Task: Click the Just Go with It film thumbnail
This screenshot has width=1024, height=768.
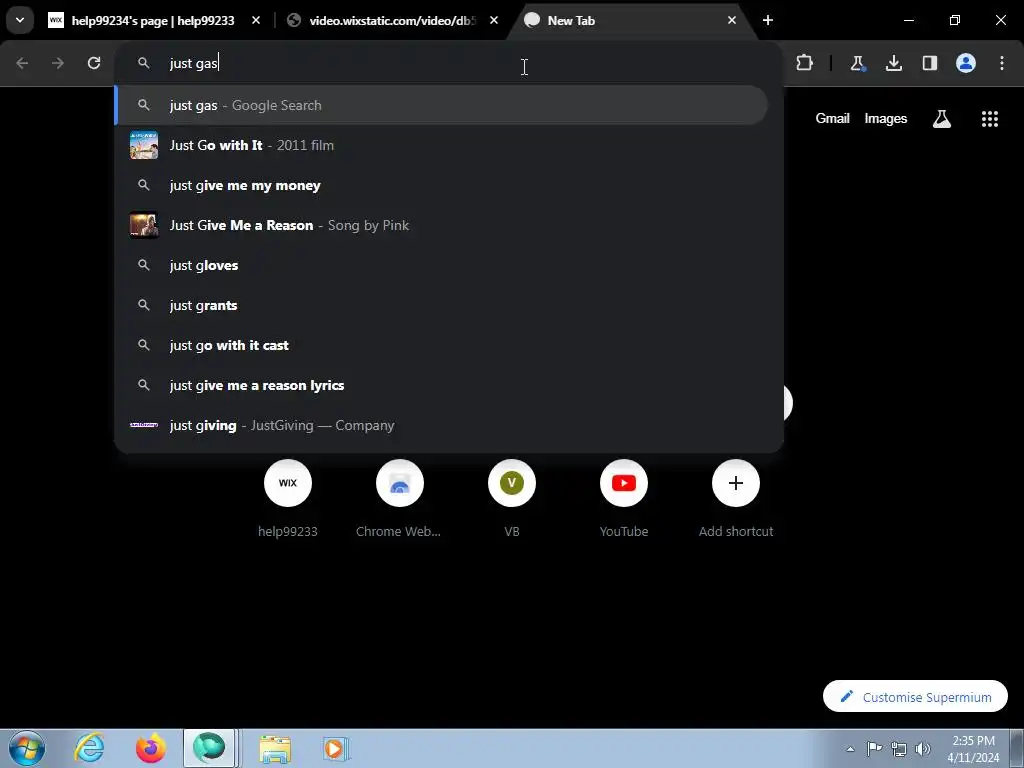Action: [144, 145]
